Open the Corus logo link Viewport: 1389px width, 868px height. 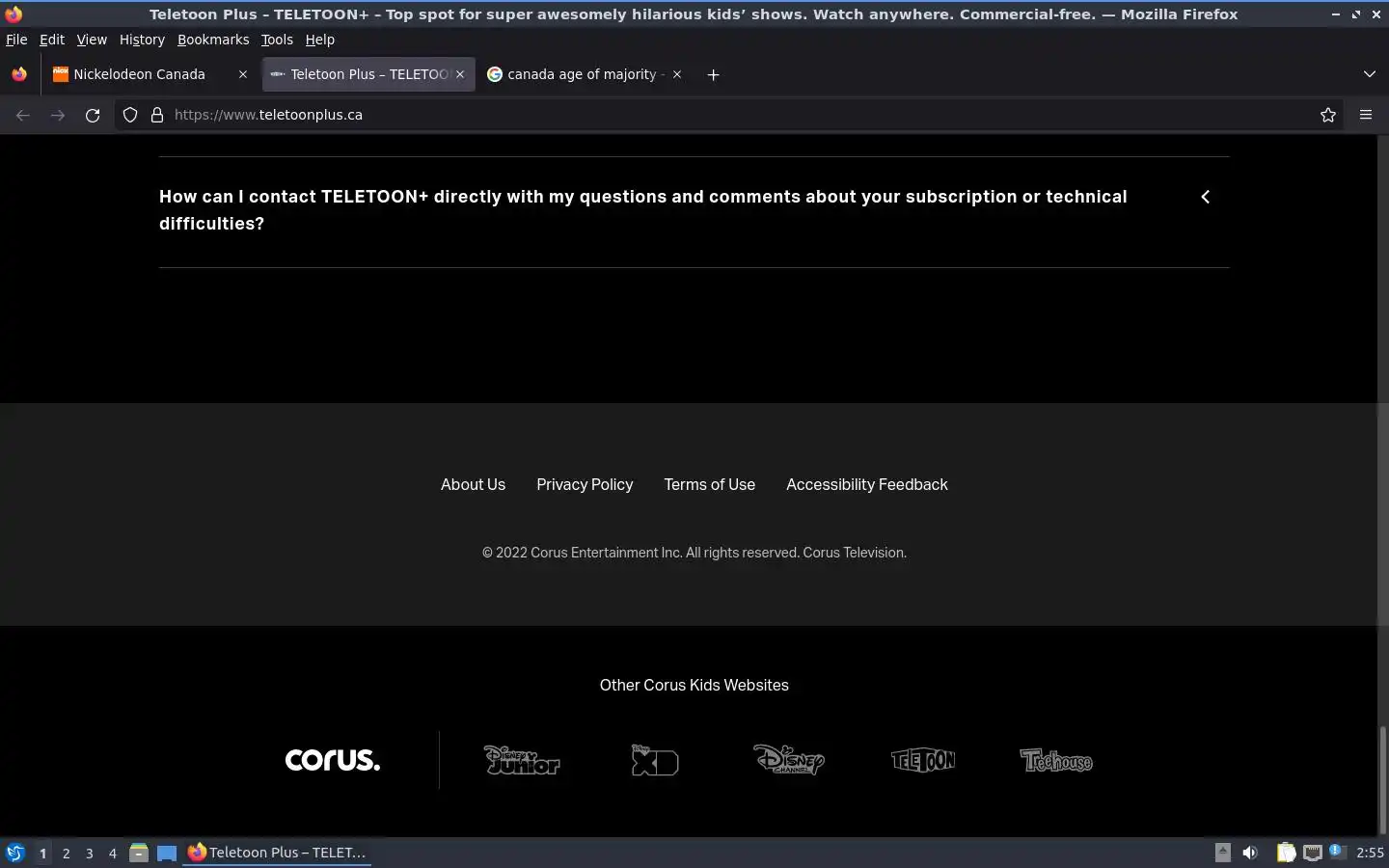333,760
